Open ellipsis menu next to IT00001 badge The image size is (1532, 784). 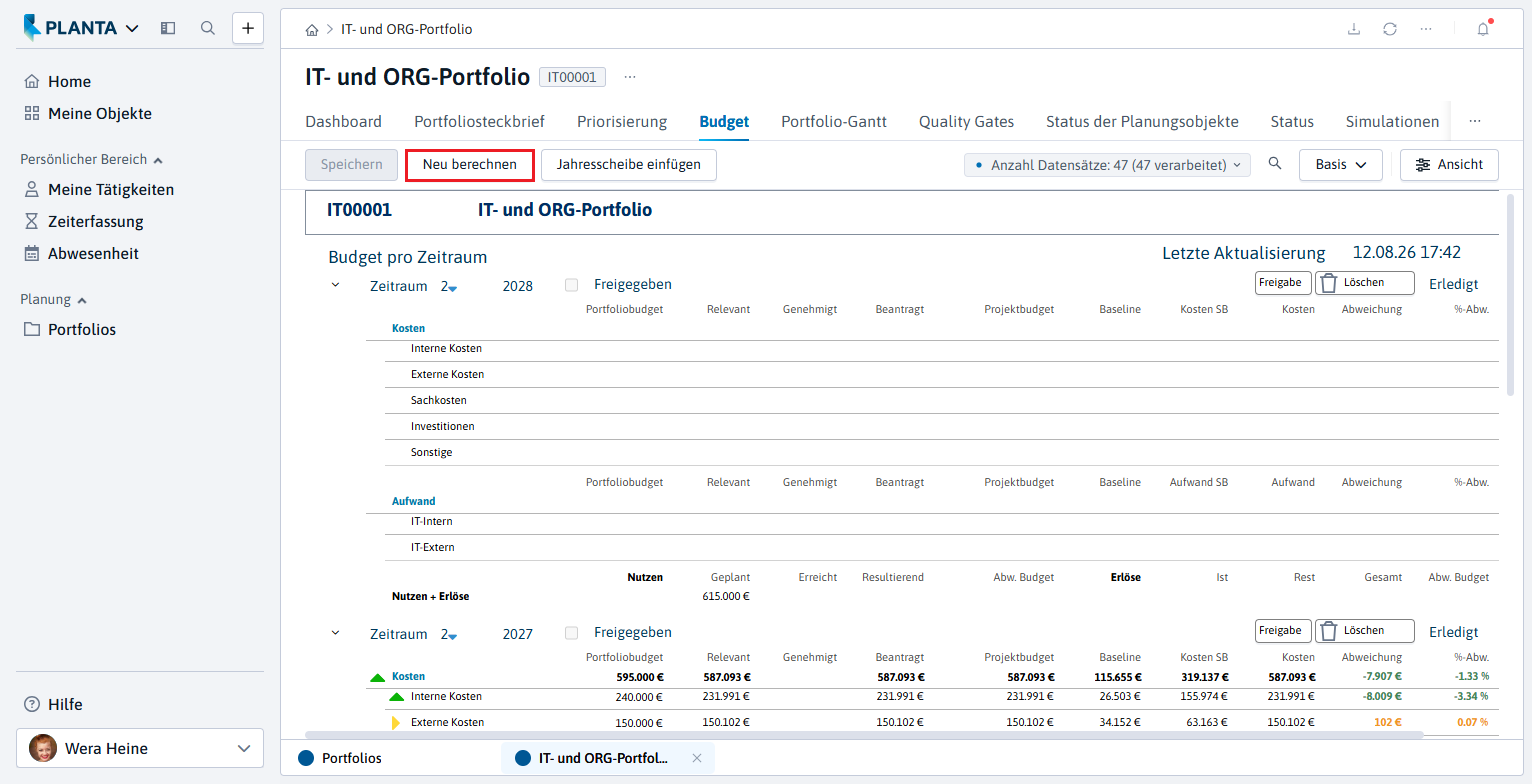(x=630, y=77)
